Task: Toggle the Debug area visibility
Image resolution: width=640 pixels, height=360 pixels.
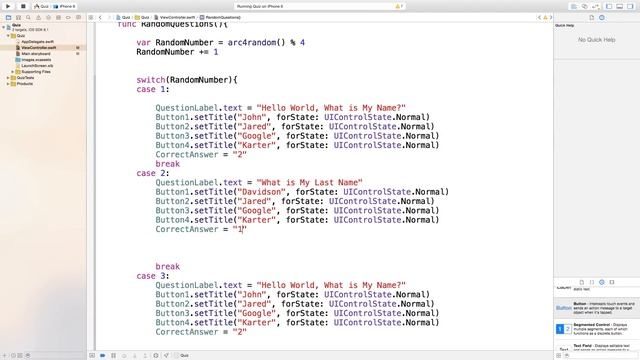Action: pos(620,7)
